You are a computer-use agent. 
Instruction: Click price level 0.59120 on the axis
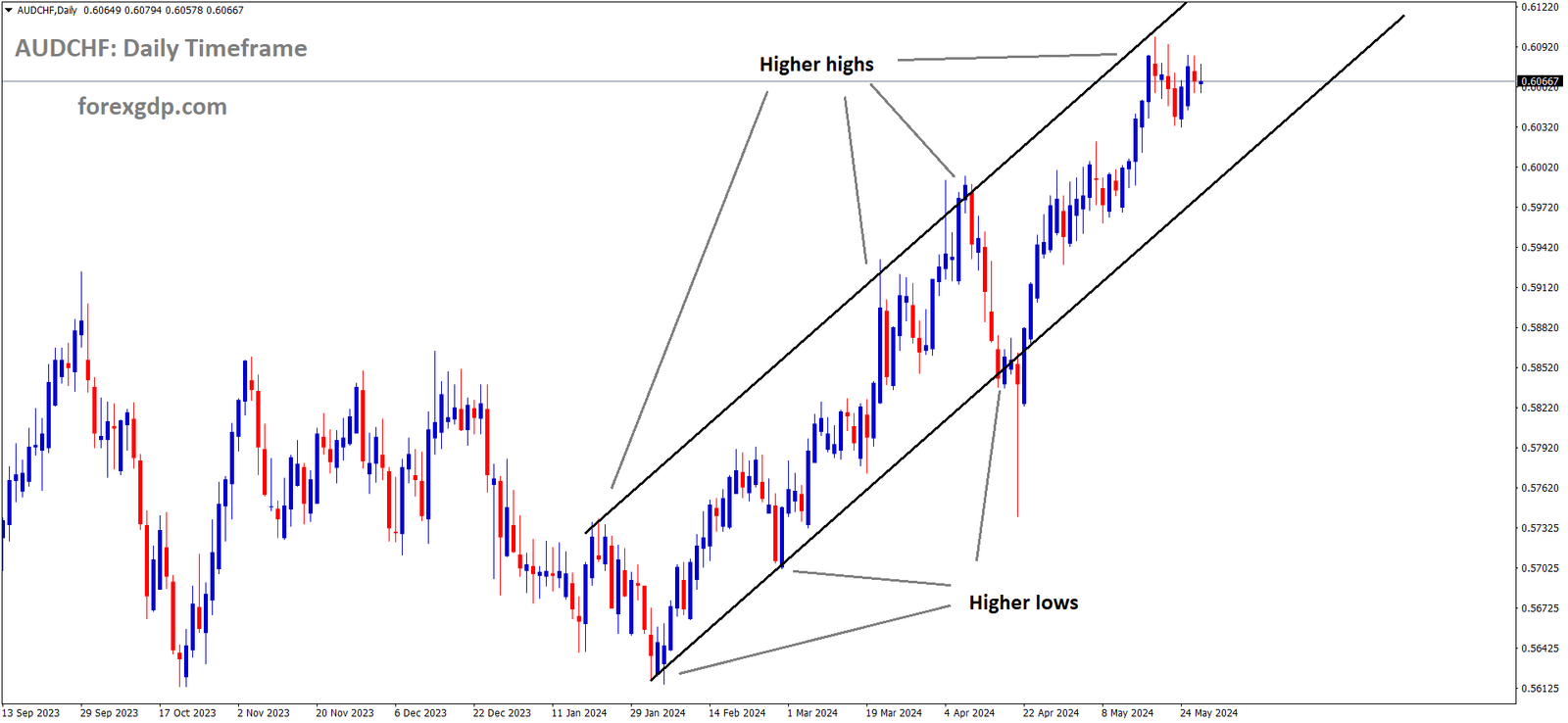coord(1540,288)
